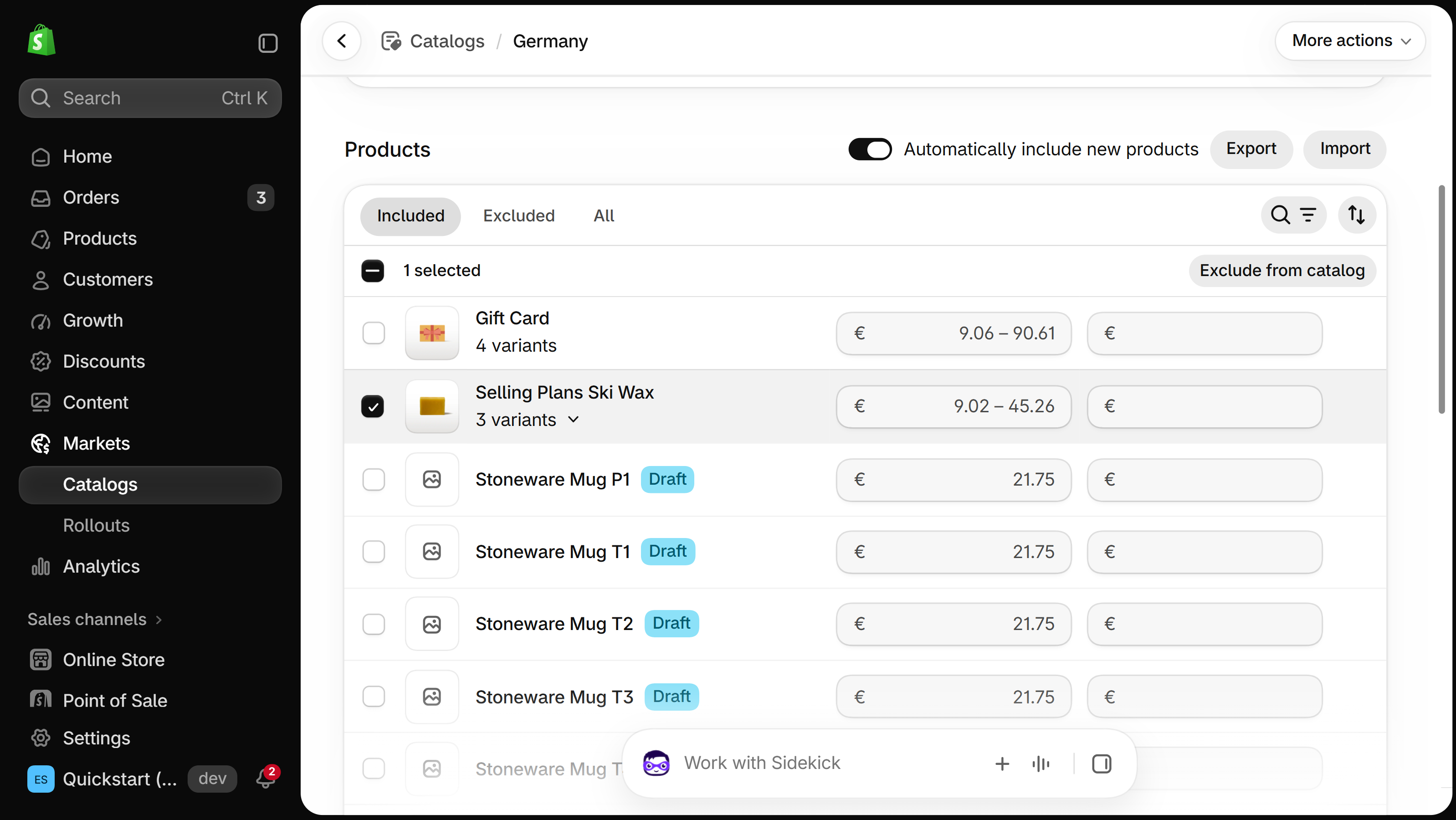Switch to the All tab

(x=604, y=216)
